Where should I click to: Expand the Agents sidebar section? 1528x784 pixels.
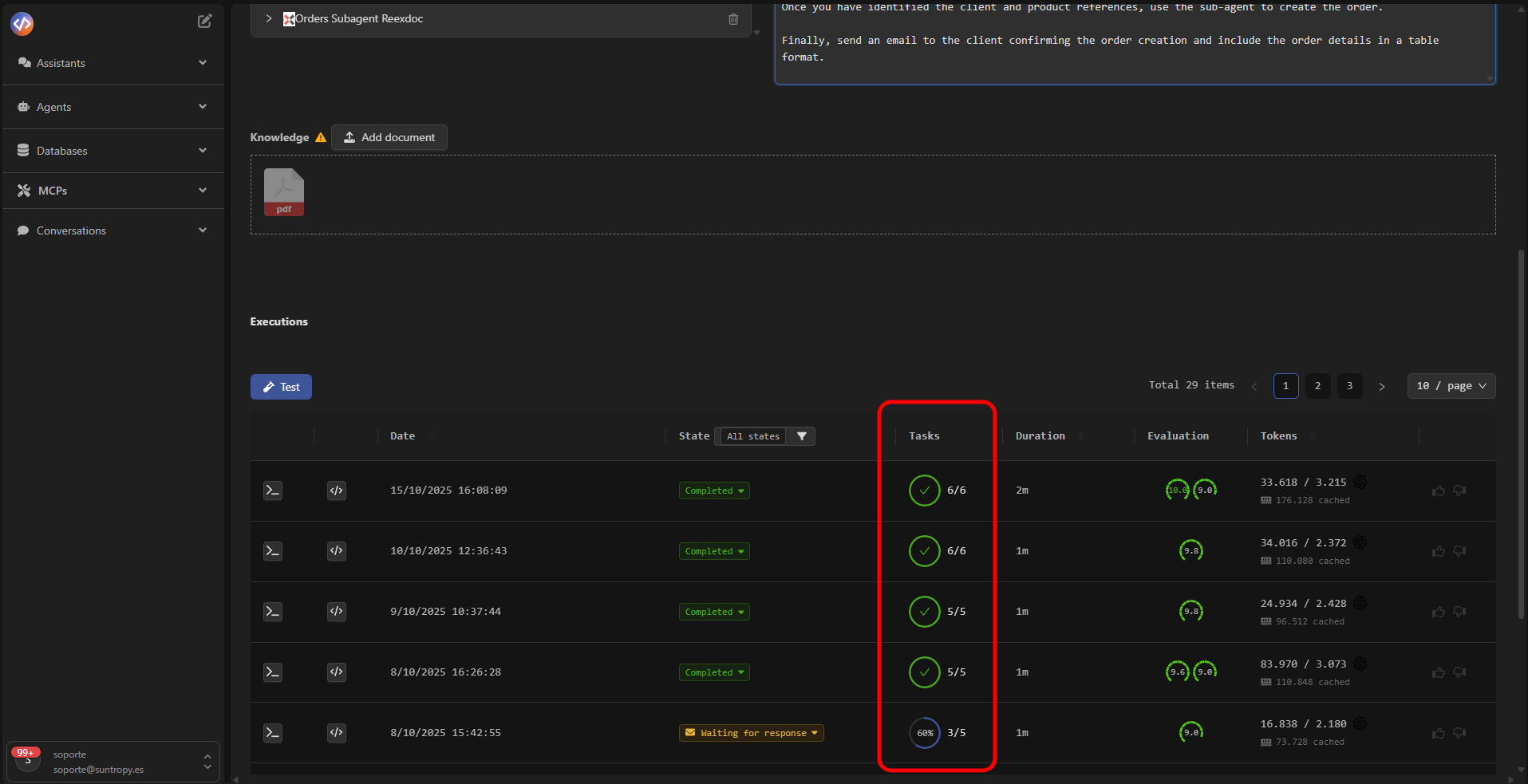pyautogui.click(x=113, y=107)
